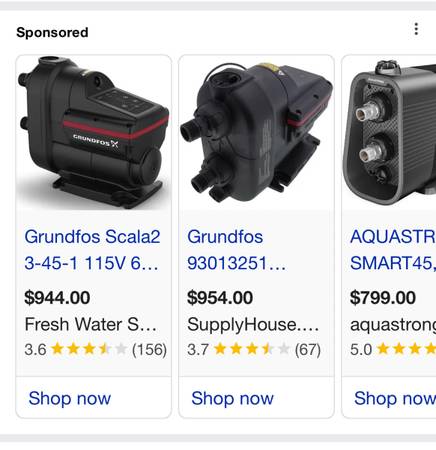Screen dimensions: 436x450
Task: Open AQUASTRONG SMART45 title link
Action: [x=393, y=250]
